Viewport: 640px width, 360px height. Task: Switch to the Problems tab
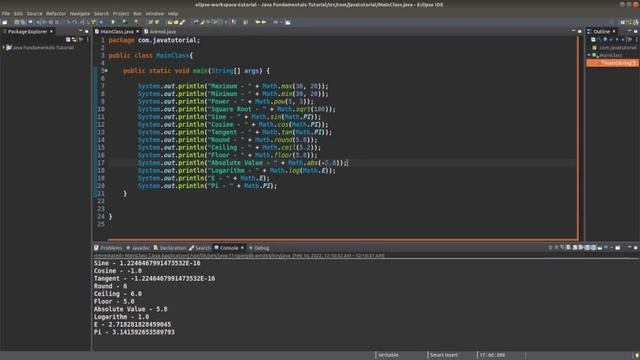(x=108, y=248)
